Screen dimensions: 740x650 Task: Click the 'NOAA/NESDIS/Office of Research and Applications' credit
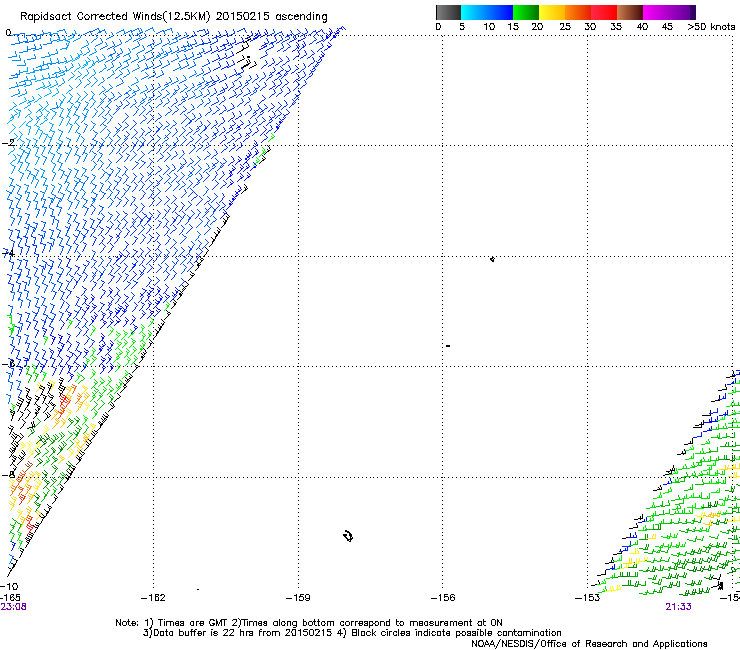589,644
